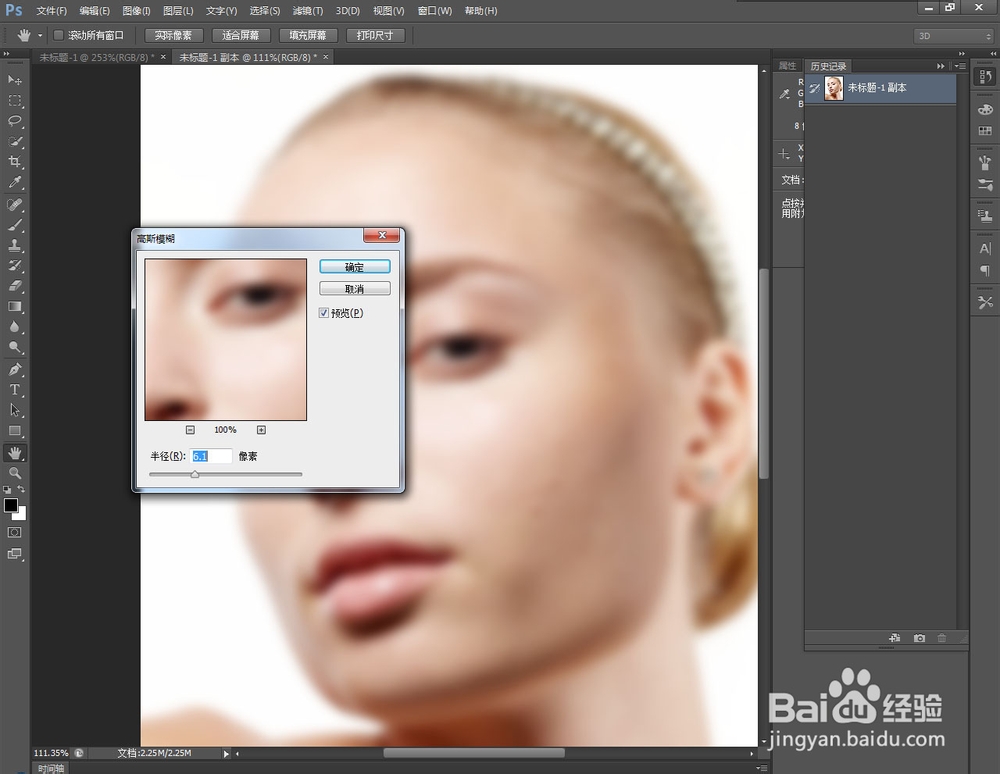Open the 文件(F) menu
1000x774 pixels.
point(52,11)
